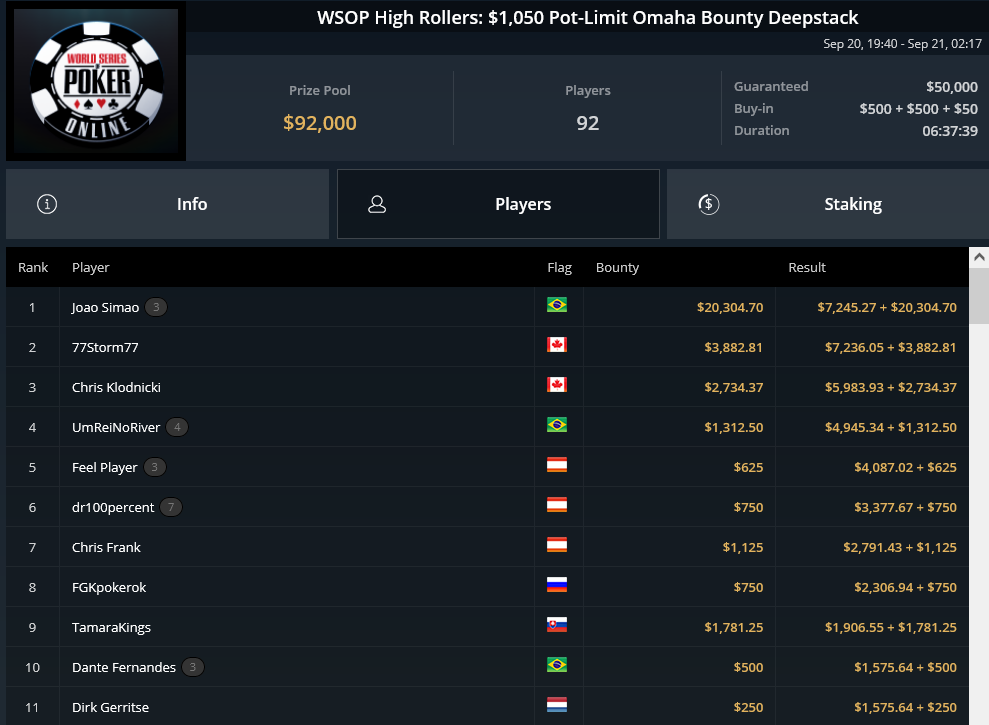989x725 pixels.
Task: Open the Staking tab
Action: [828, 204]
